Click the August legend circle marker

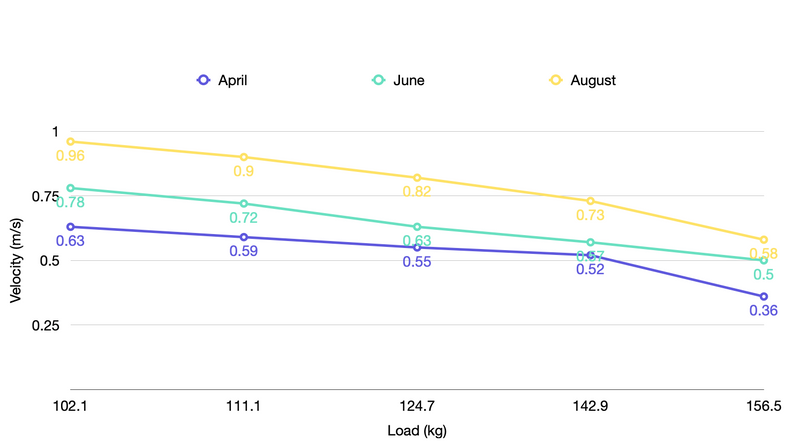coord(553,80)
